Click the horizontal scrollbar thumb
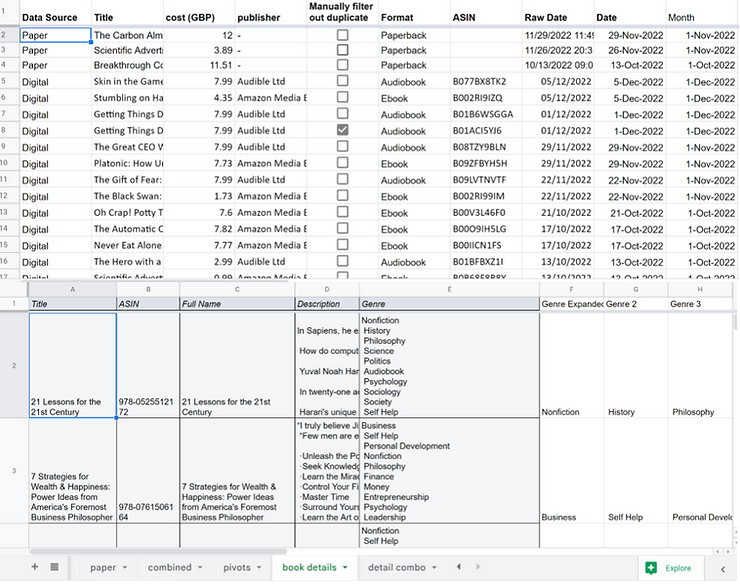 158,551
